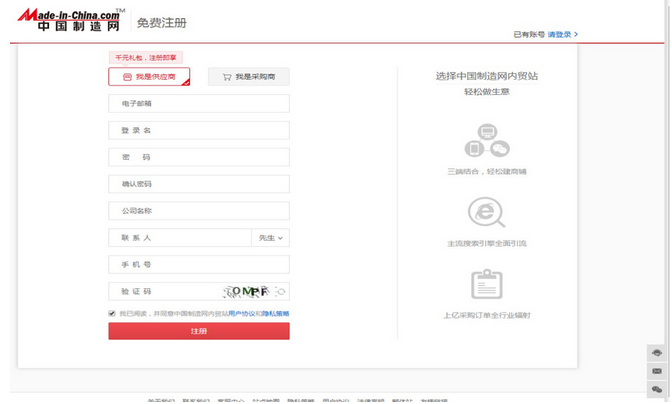This screenshot has width=672, height=404.
Task: Click the 联系人 contact person field
Action: tap(180, 238)
